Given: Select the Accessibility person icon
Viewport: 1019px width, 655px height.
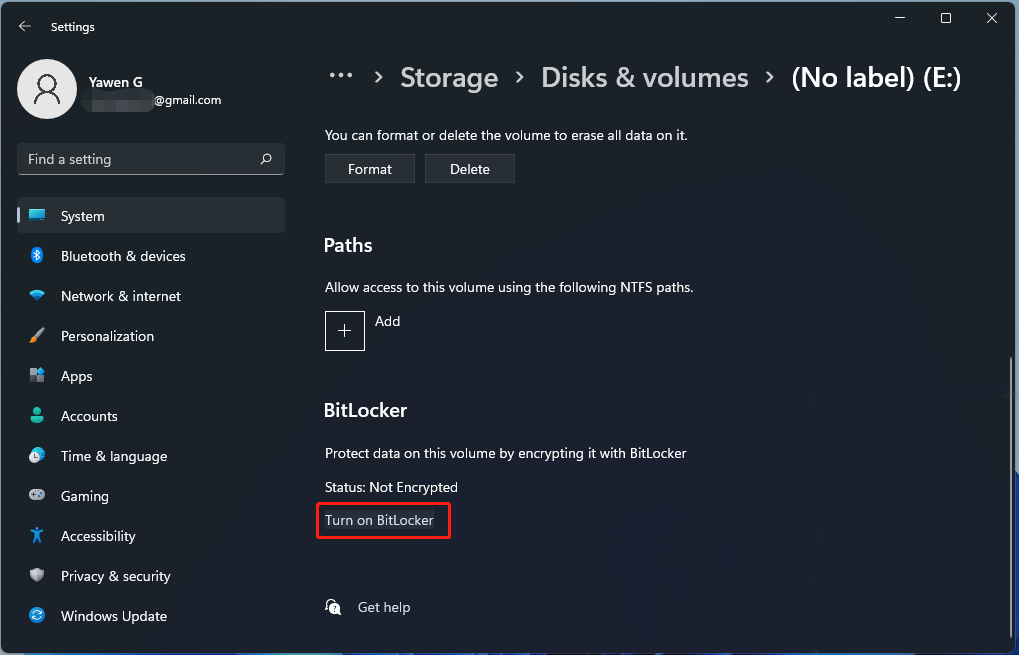Looking at the screenshot, I should [37, 536].
